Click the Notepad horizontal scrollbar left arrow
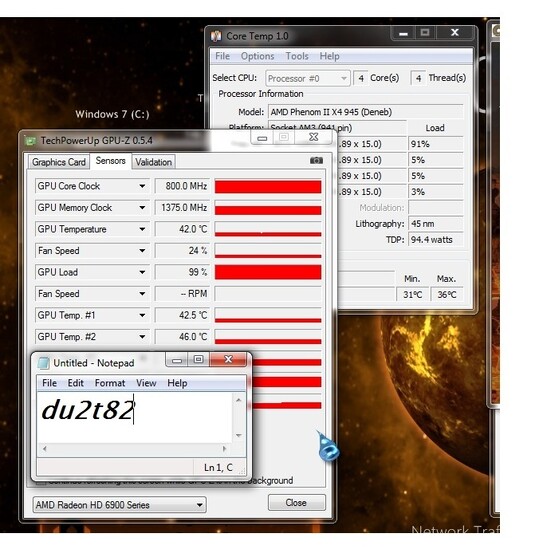Viewport: 547px width, 547px height. coord(45,449)
